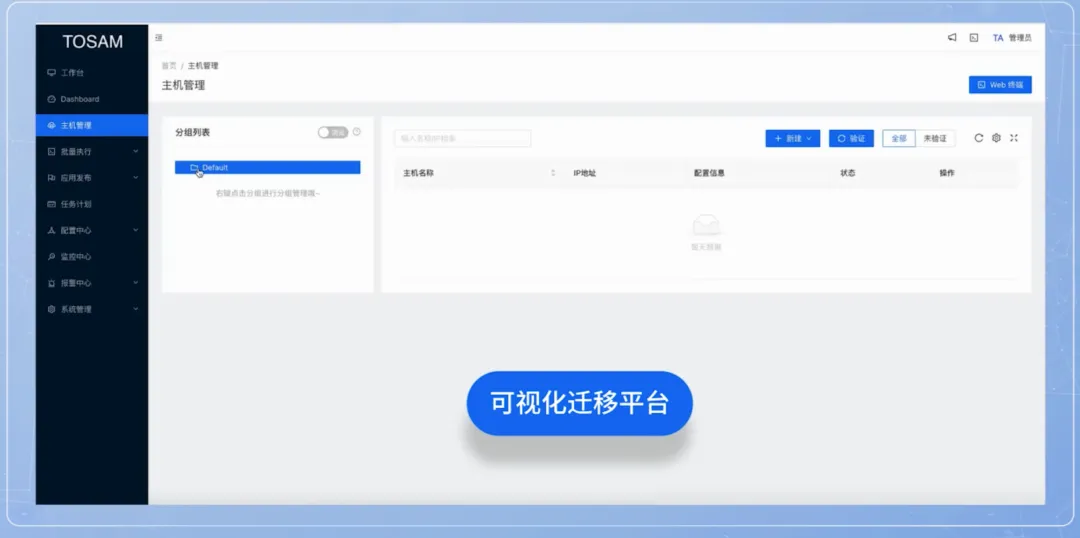Open table column settings gear icon

point(996,138)
